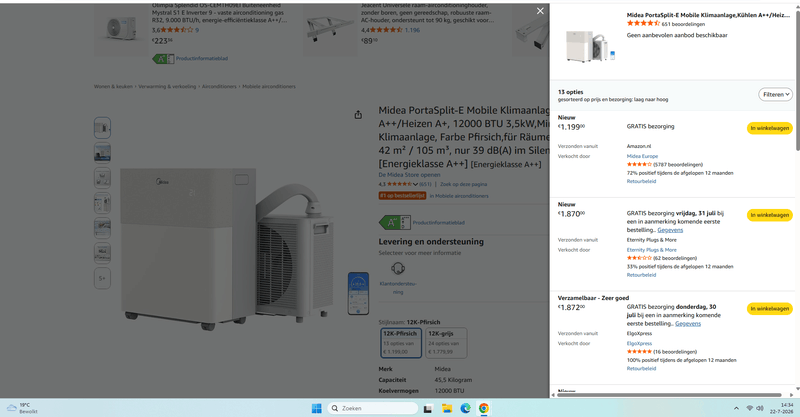This screenshot has width=800, height=417.
Task: Click the side panel vertical scrollbar
Action: (x=797, y=81)
